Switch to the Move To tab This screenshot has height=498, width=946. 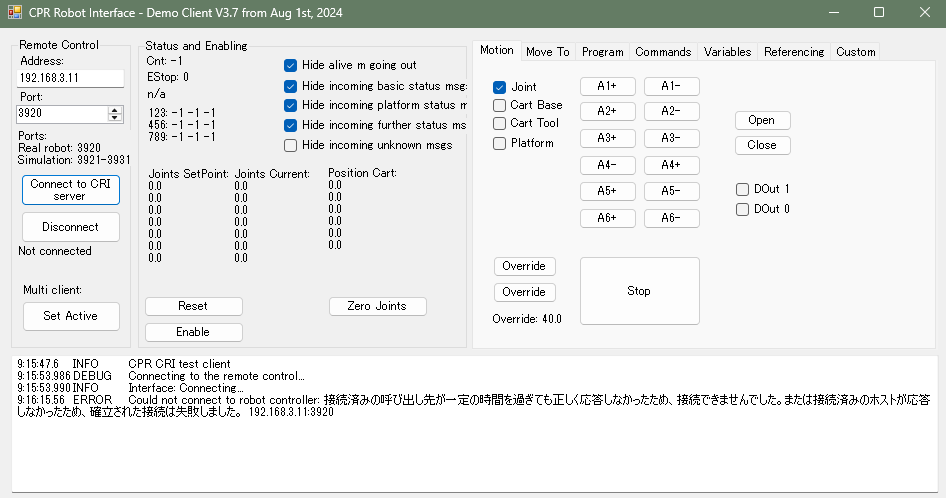[547, 52]
